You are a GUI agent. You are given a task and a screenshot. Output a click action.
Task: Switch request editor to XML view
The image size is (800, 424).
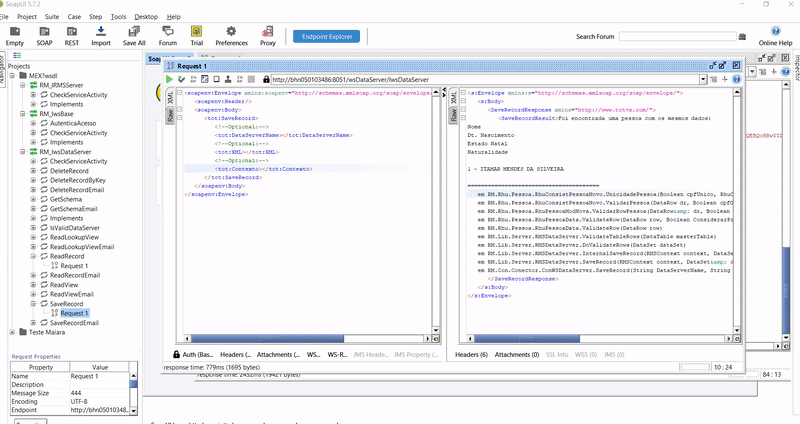click(170, 97)
